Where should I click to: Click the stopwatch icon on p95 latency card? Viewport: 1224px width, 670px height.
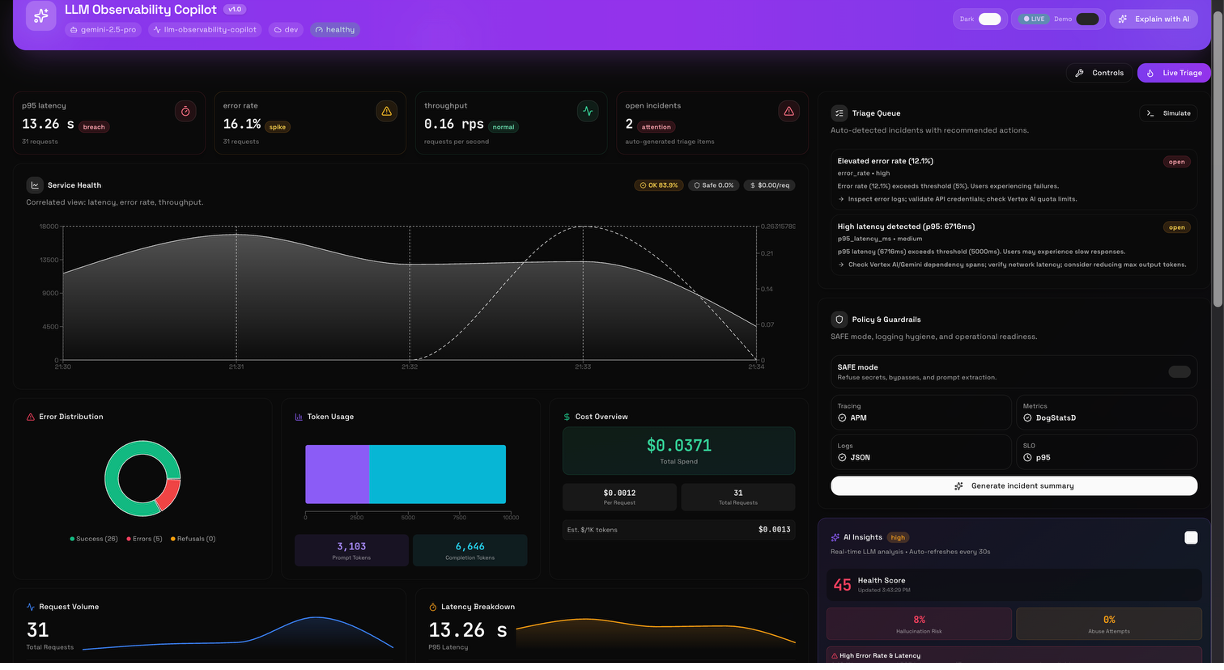[186, 111]
